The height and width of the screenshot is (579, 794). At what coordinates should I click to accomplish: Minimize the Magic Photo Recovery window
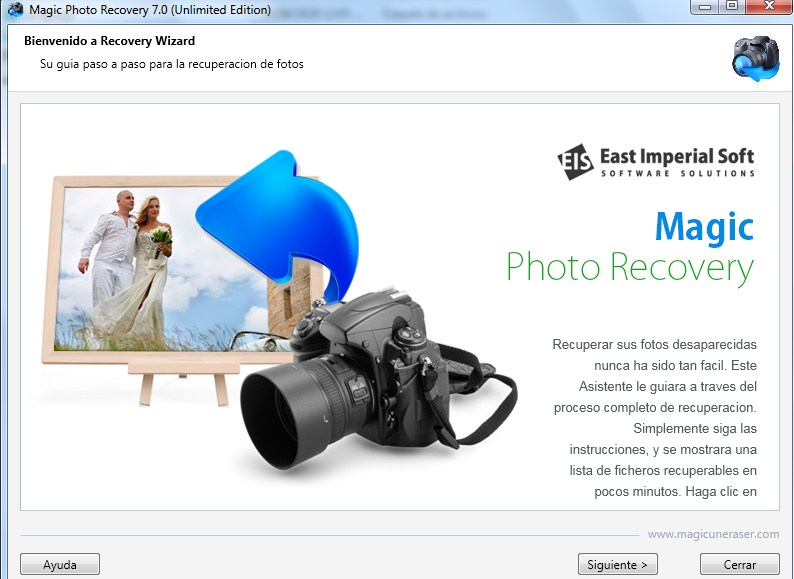pyautogui.click(x=705, y=6)
